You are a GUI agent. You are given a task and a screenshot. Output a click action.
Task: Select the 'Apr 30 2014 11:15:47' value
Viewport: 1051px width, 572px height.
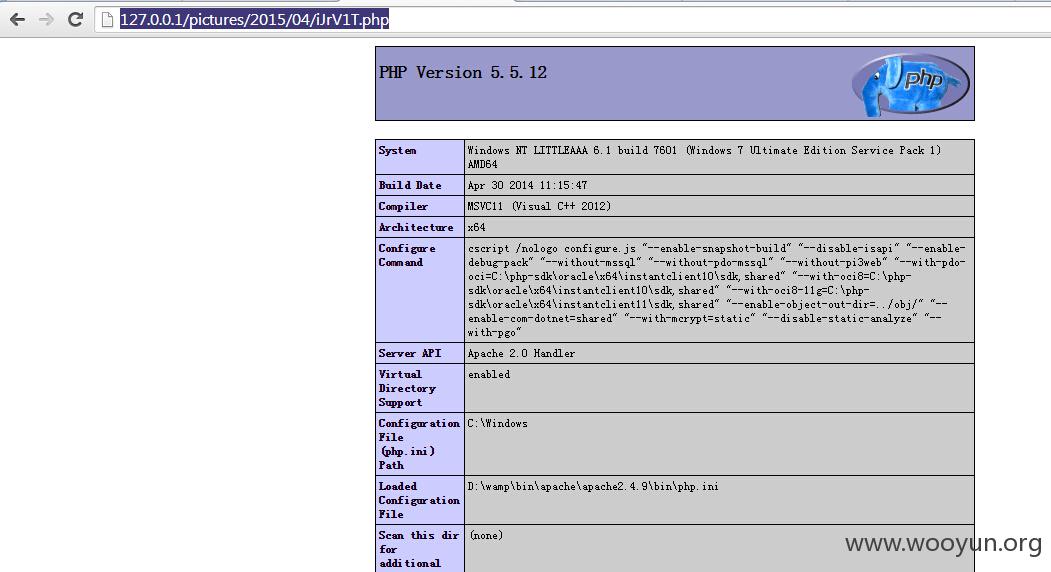[x=528, y=185]
